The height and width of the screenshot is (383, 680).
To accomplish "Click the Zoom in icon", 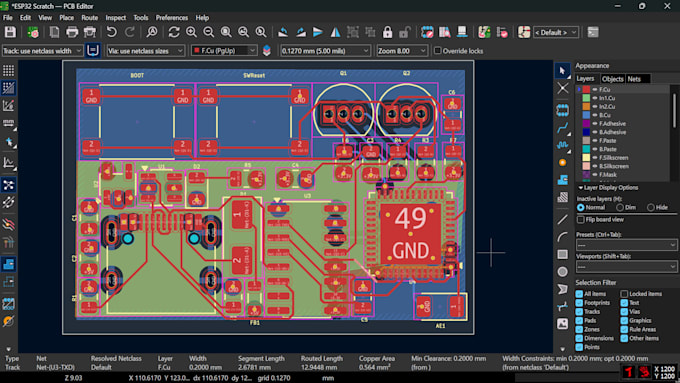I will 191,32.
